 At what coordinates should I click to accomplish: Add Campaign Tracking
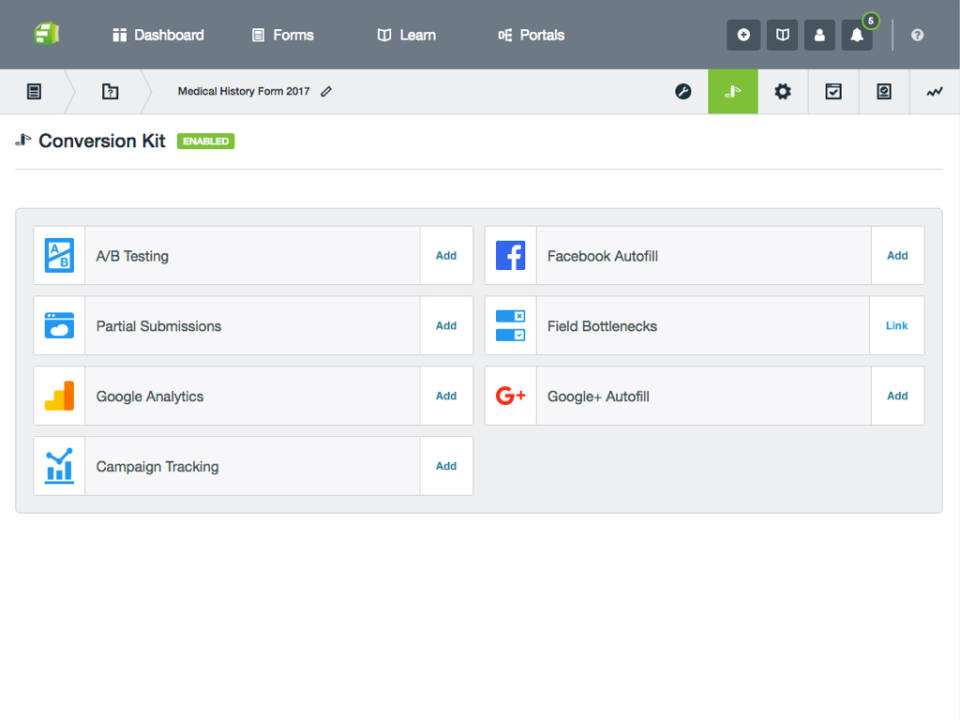coord(446,466)
